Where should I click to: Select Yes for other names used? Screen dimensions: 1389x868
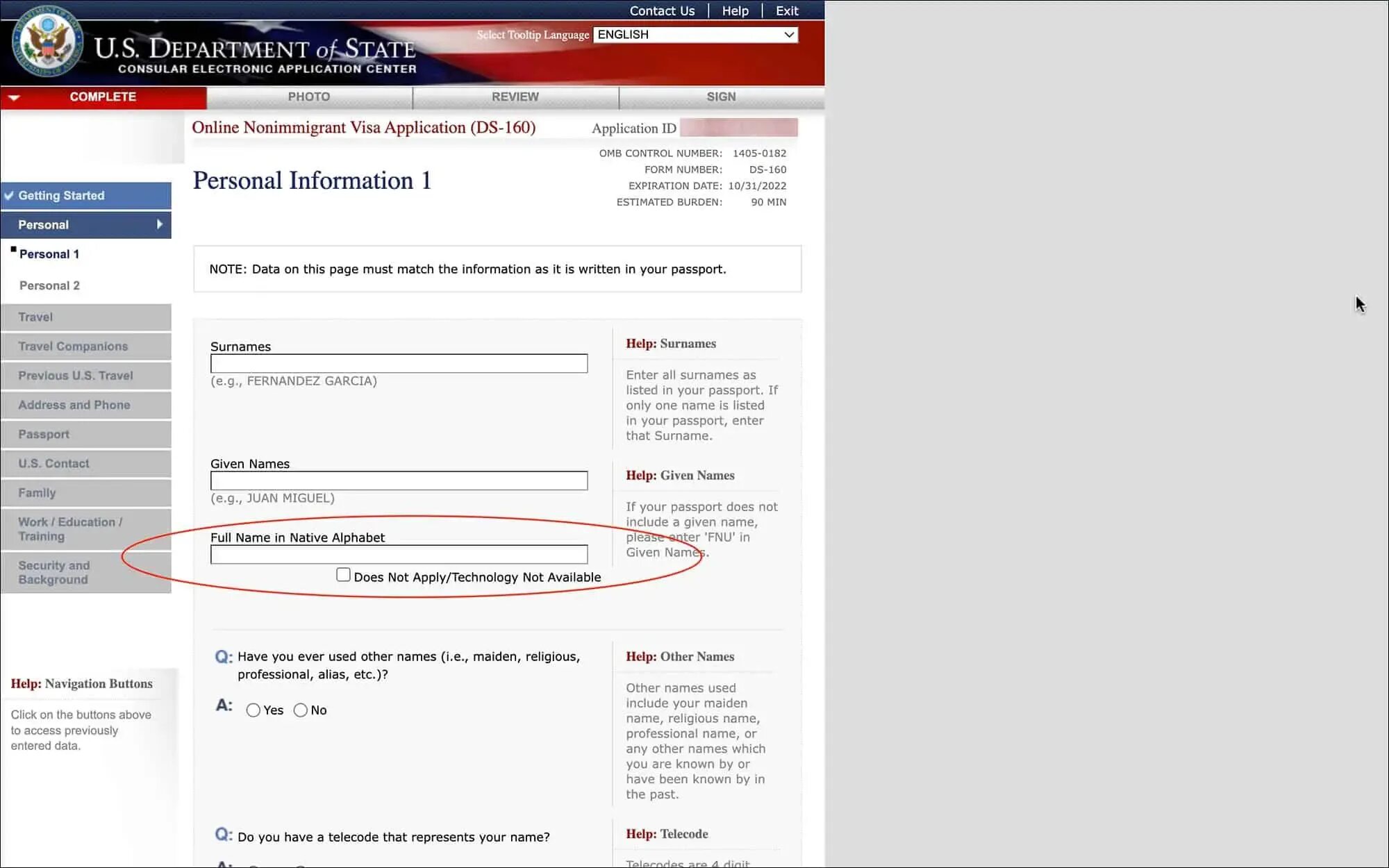click(x=253, y=710)
